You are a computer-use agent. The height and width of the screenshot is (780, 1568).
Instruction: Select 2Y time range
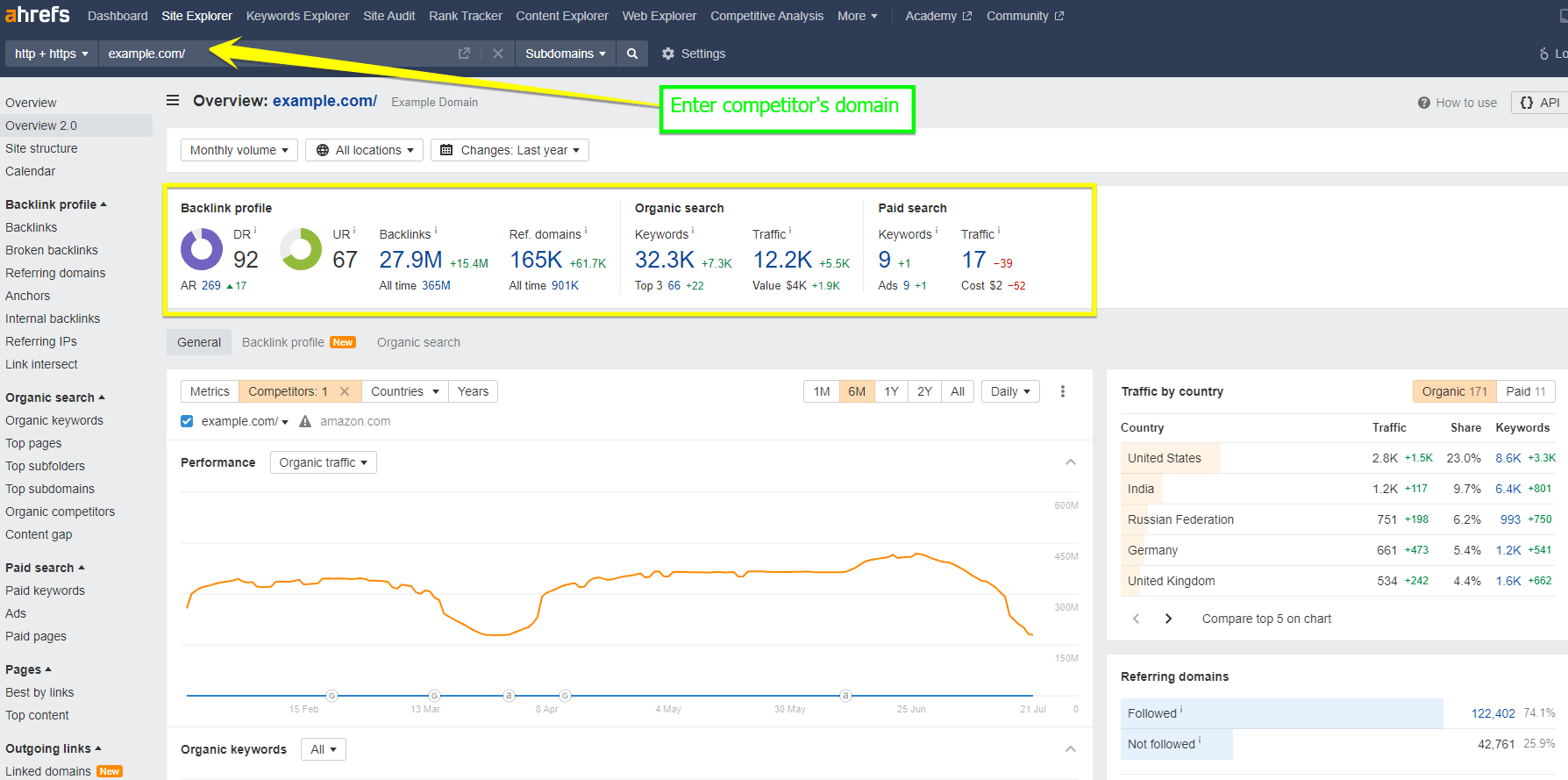pos(924,391)
